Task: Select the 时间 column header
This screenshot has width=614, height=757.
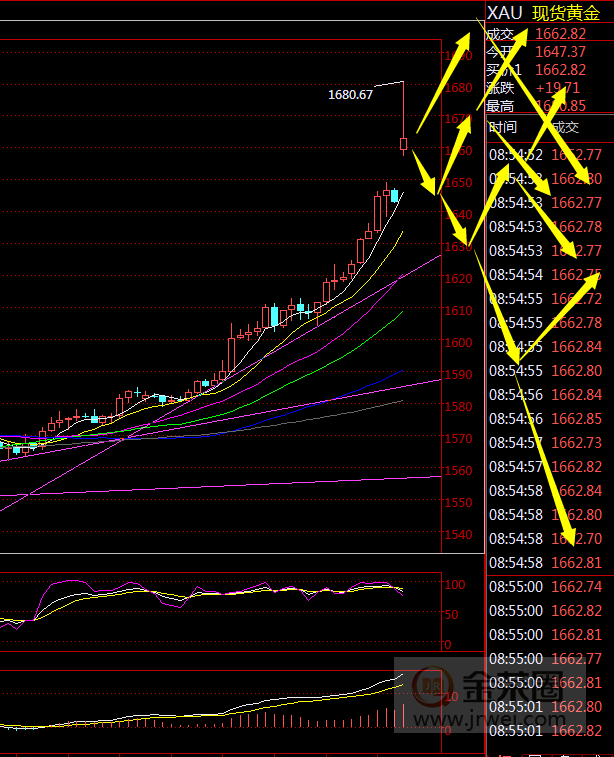Action: pyautogui.click(x=503, y=127)
